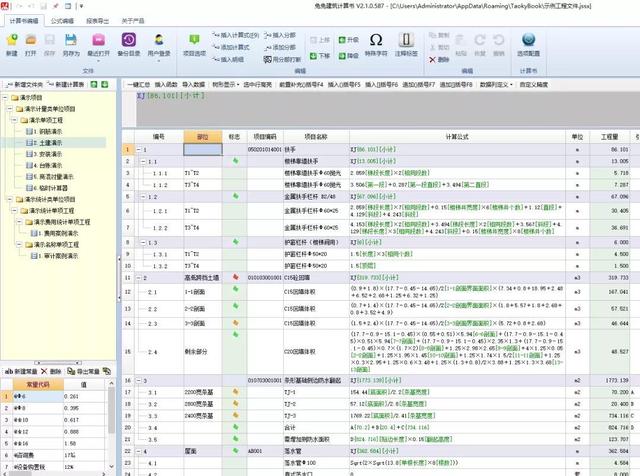Click 导入数据 in grid toolbar
640x476 pixels.
click(193, 85)
